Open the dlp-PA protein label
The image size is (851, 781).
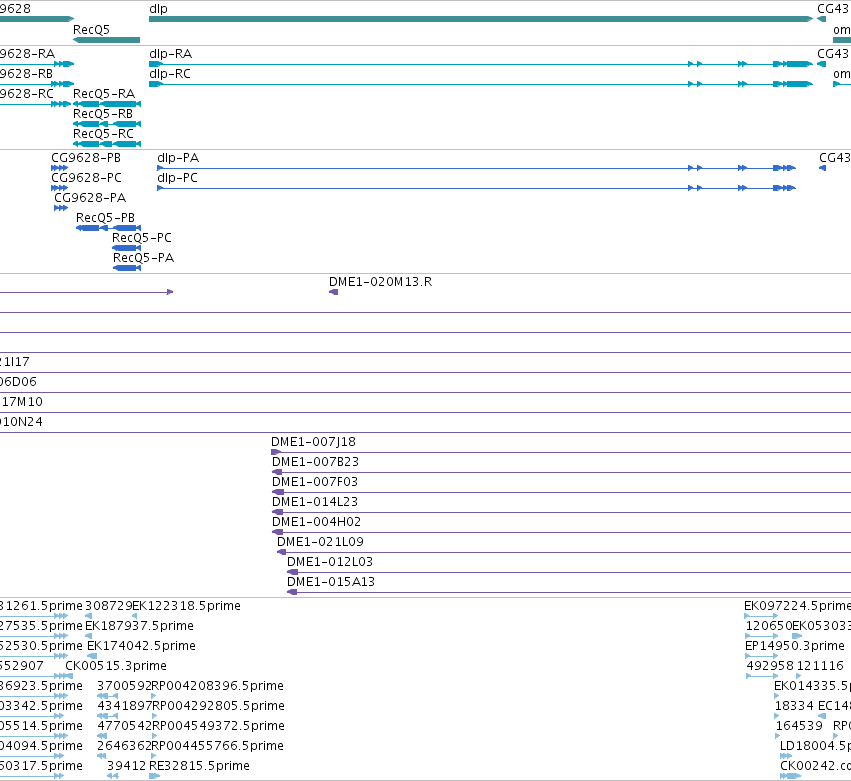pyautogui.click(x=178, y=158)
